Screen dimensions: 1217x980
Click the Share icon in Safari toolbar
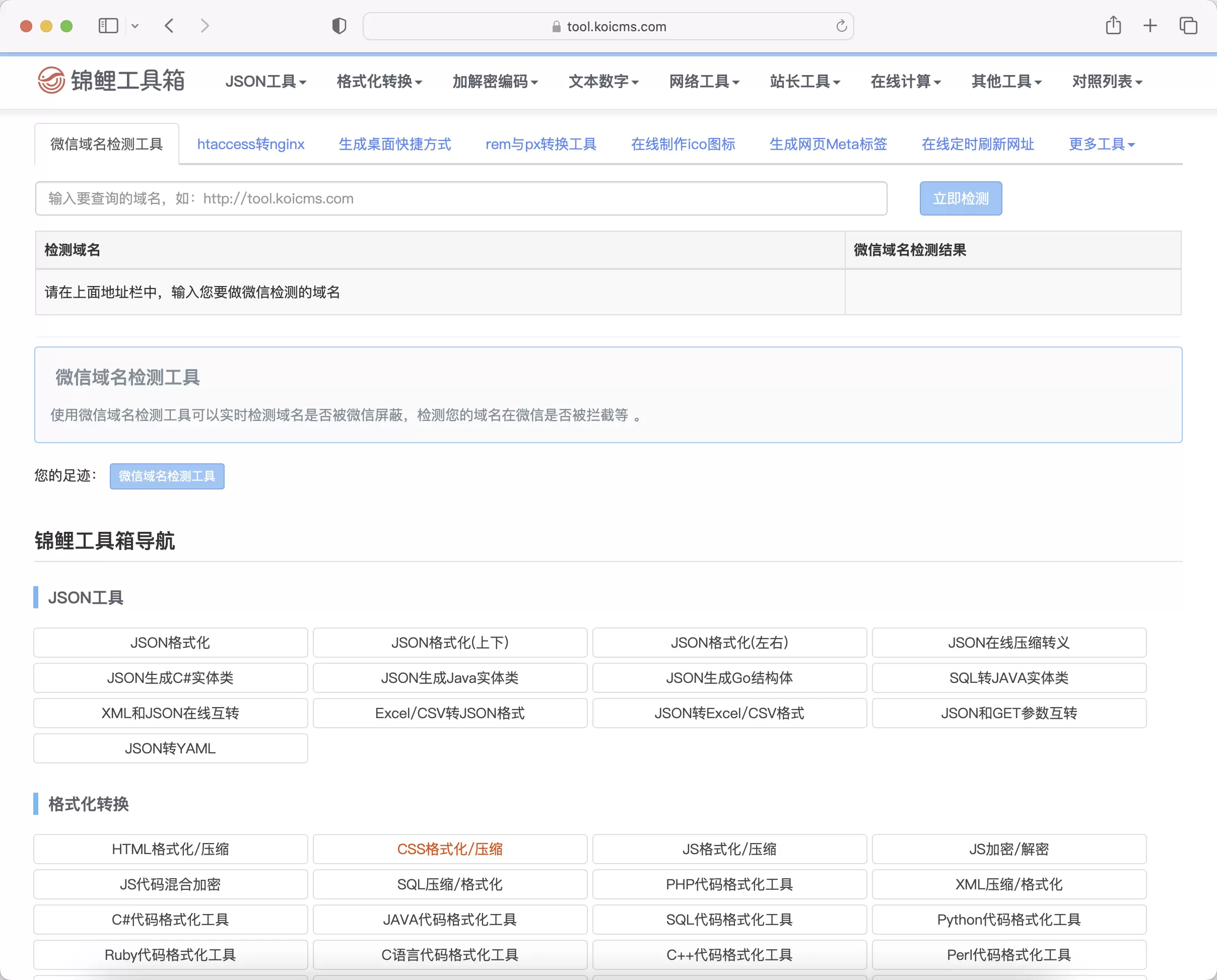(x=1113, y=25)
